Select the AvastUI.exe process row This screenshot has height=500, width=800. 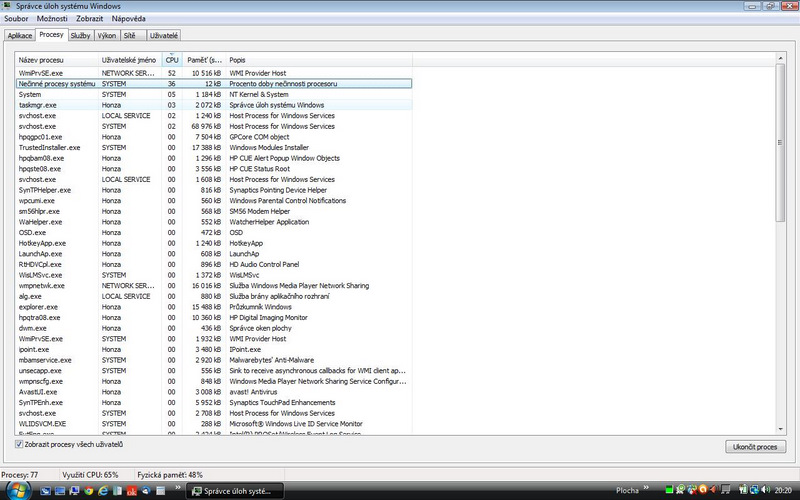tap(213, 392)
